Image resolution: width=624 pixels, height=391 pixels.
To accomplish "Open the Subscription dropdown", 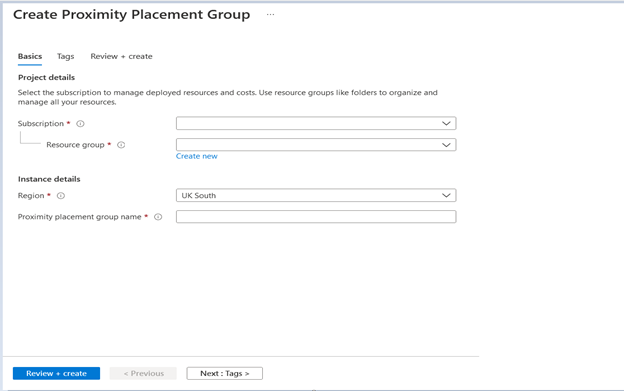I will click(x=316, y=123).
